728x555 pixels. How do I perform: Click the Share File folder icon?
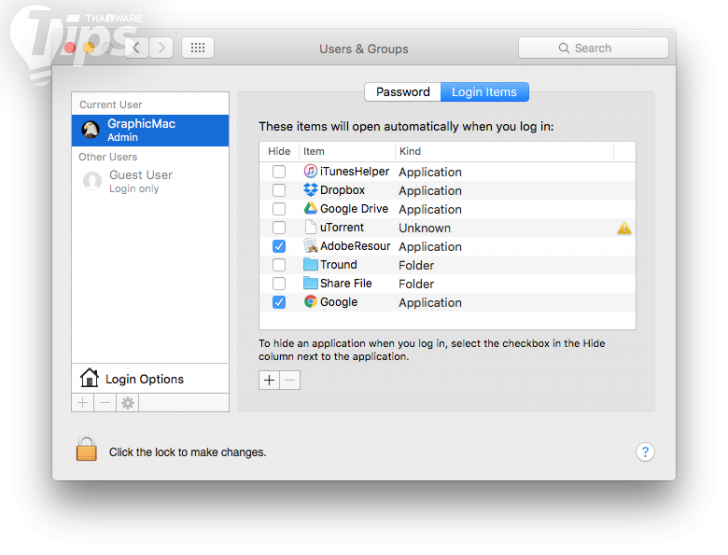pos(310,283)
